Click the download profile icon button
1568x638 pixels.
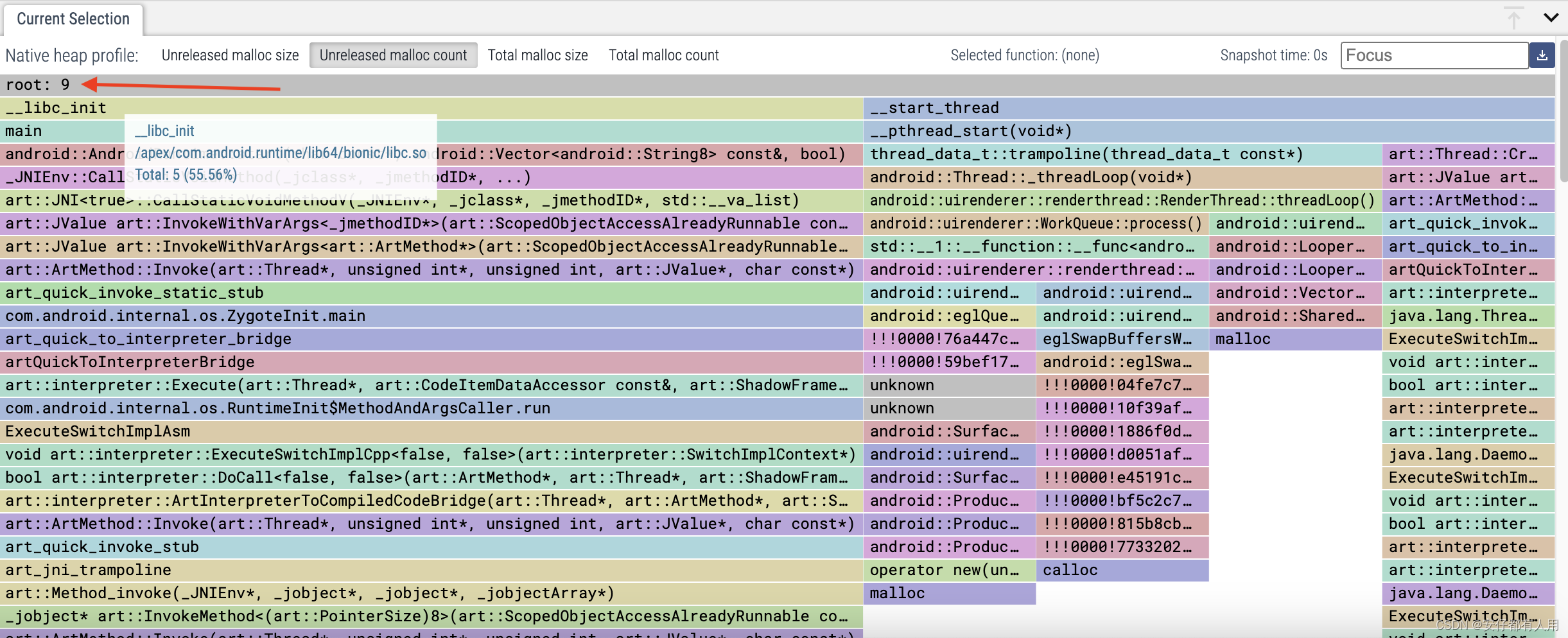coord(1542,56)
